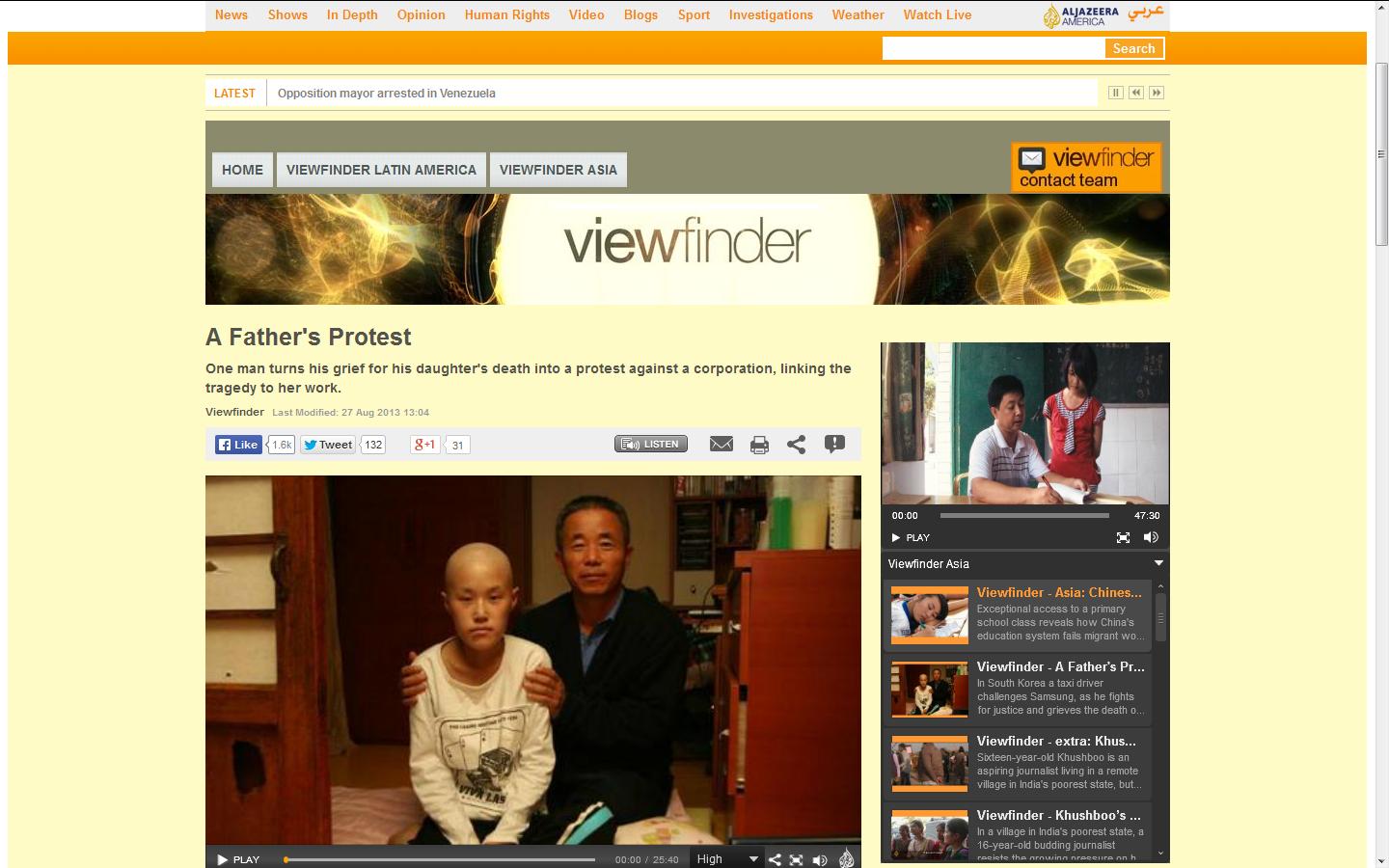Click the share icon in article toolbar

point(796,445)
